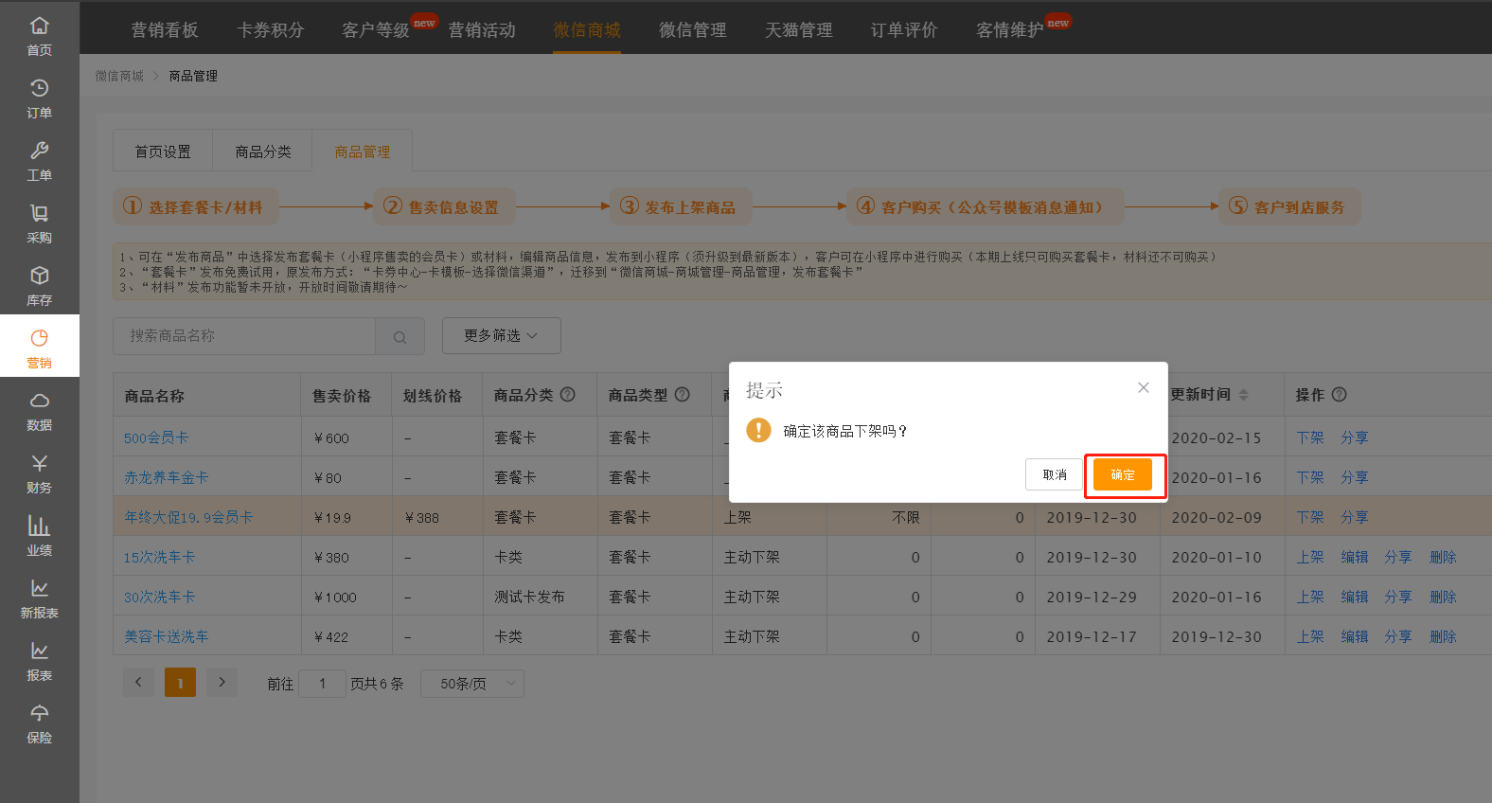Click 下架 for 500会员卡 row
The width and height of the screenshot is (1492, 803).
[1310, 438]
